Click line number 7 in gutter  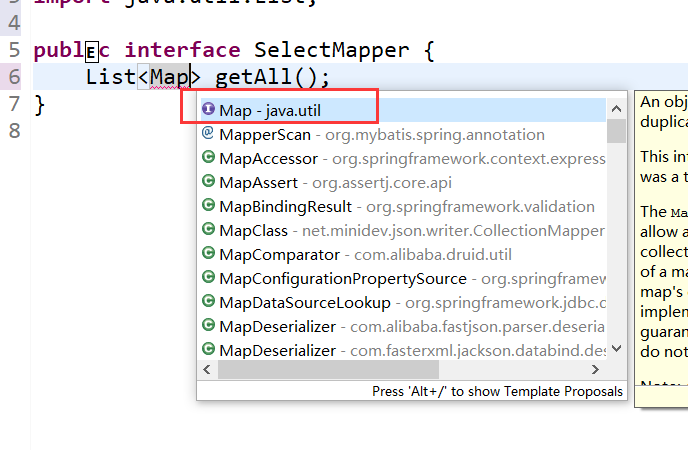click(x=14, y=104)
